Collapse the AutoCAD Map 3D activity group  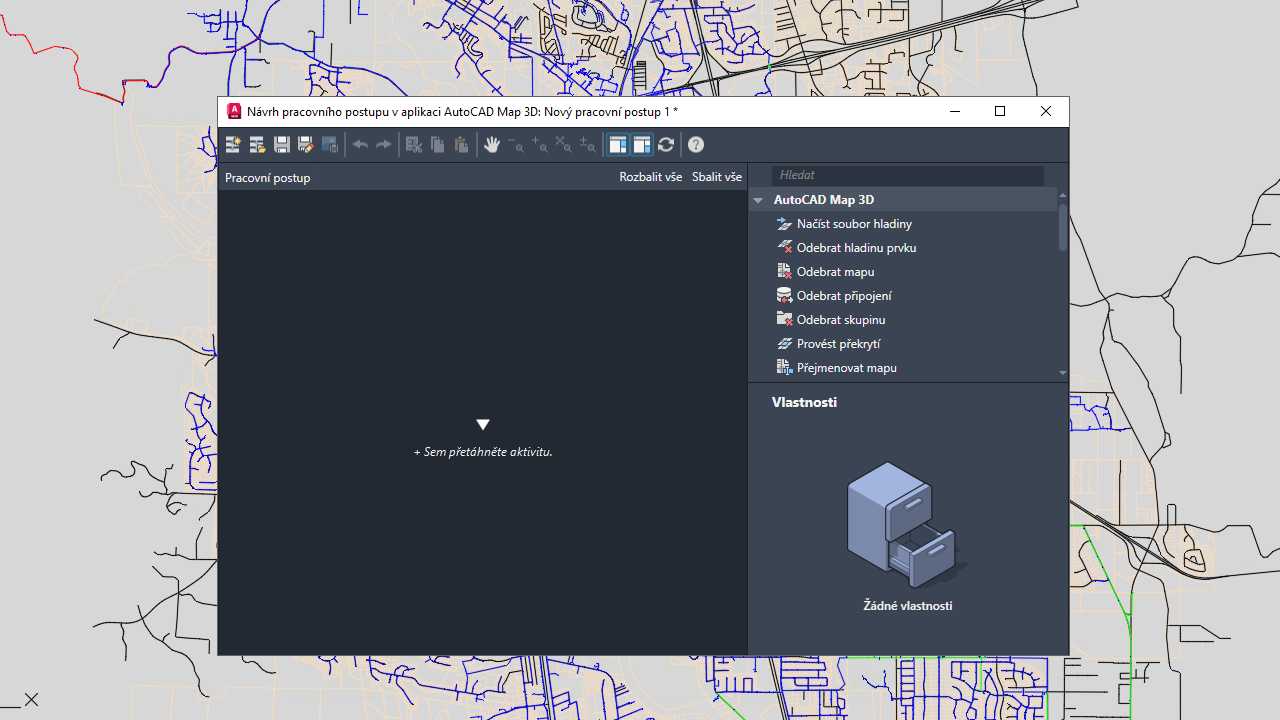(759, 201)
